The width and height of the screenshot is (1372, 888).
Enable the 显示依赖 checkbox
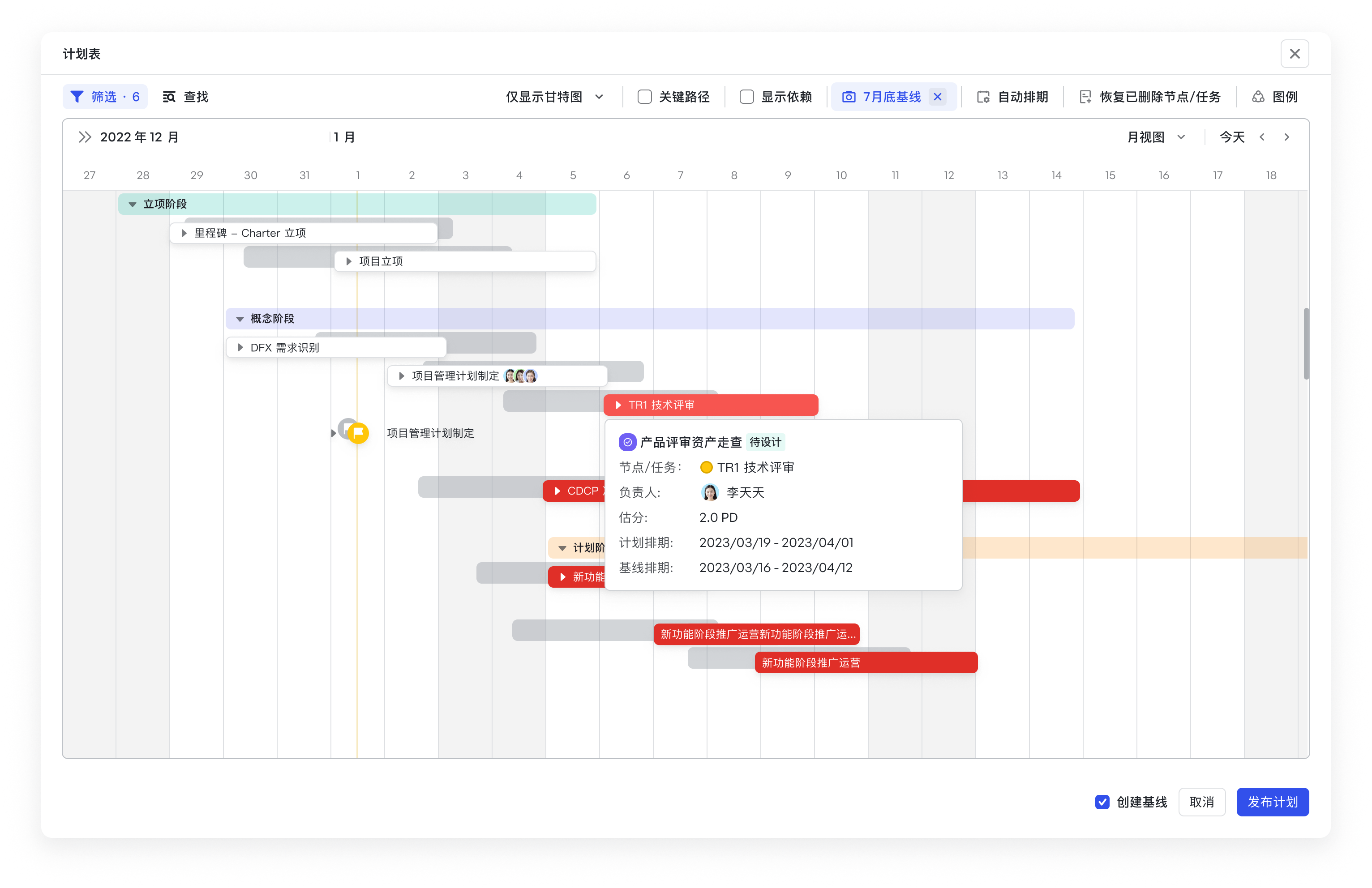tap(746, 97)
